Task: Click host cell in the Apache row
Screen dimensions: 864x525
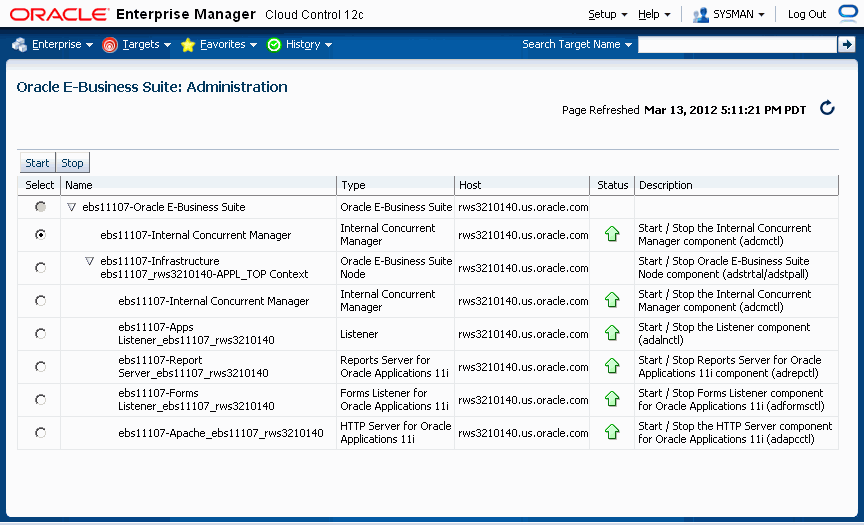Action: (523, 433)
